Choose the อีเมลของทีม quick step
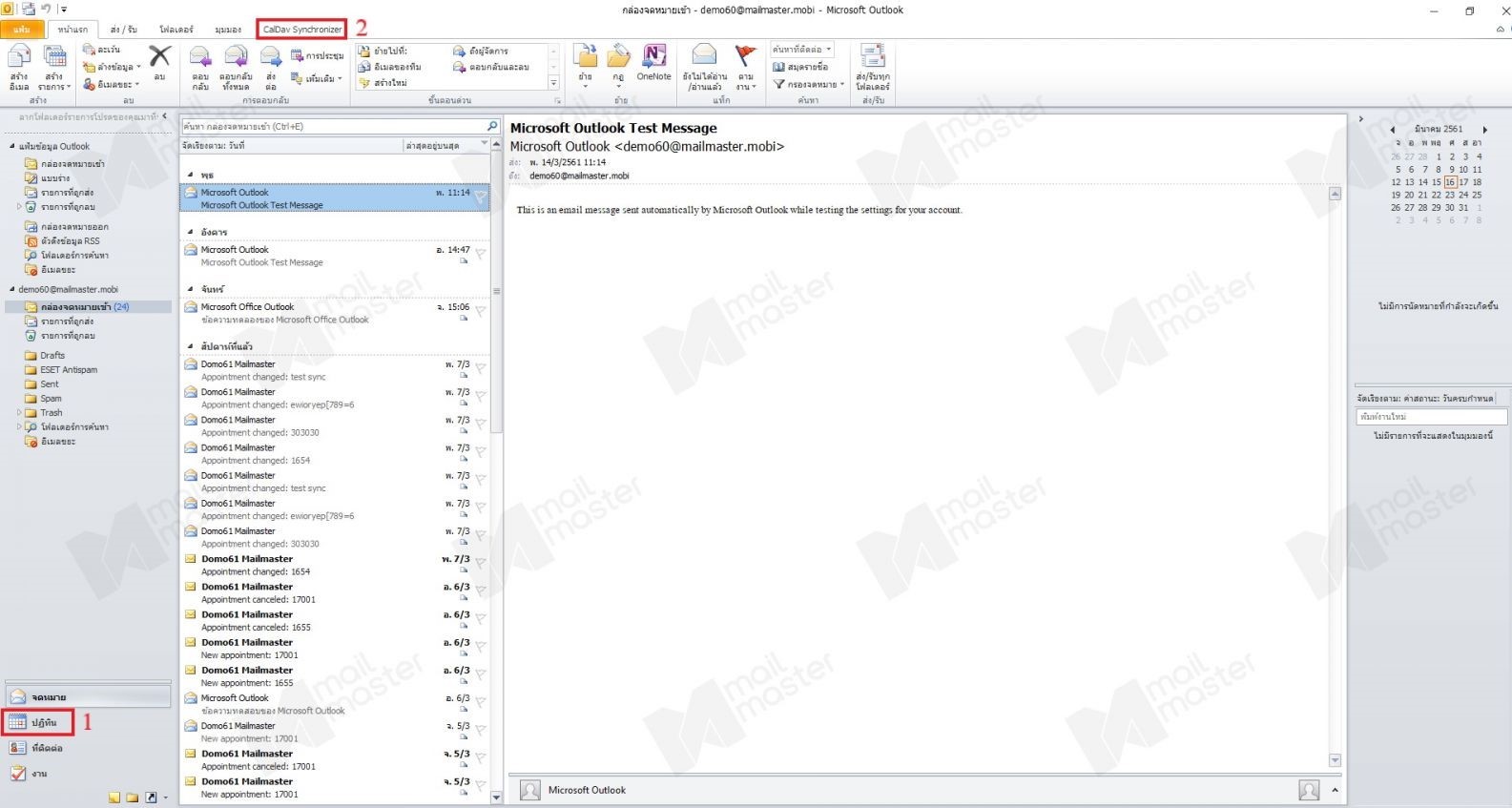This screenshot has height=808, width=1512. pos(389,67)
